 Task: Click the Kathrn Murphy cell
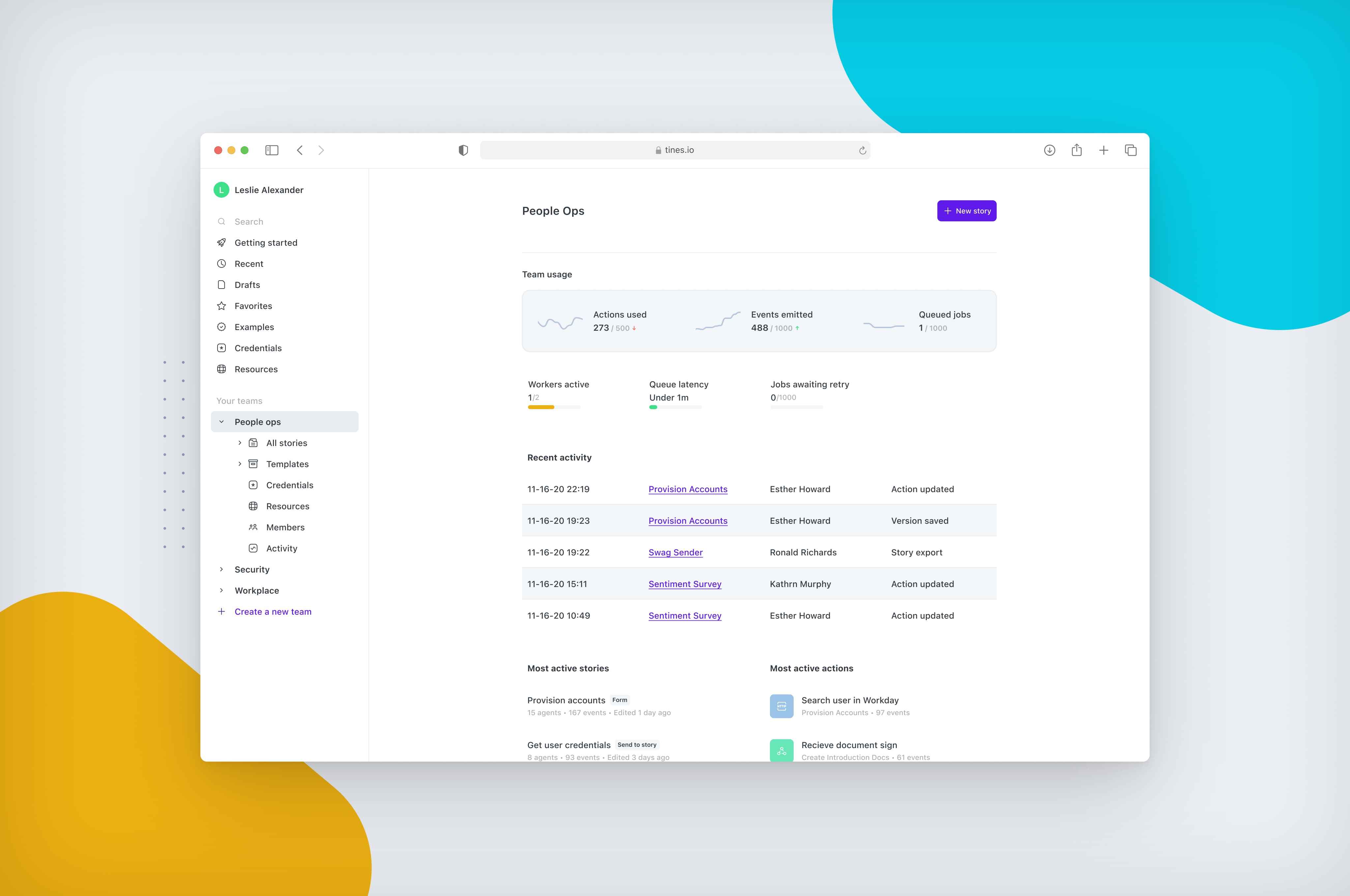(x=800, y=584)
